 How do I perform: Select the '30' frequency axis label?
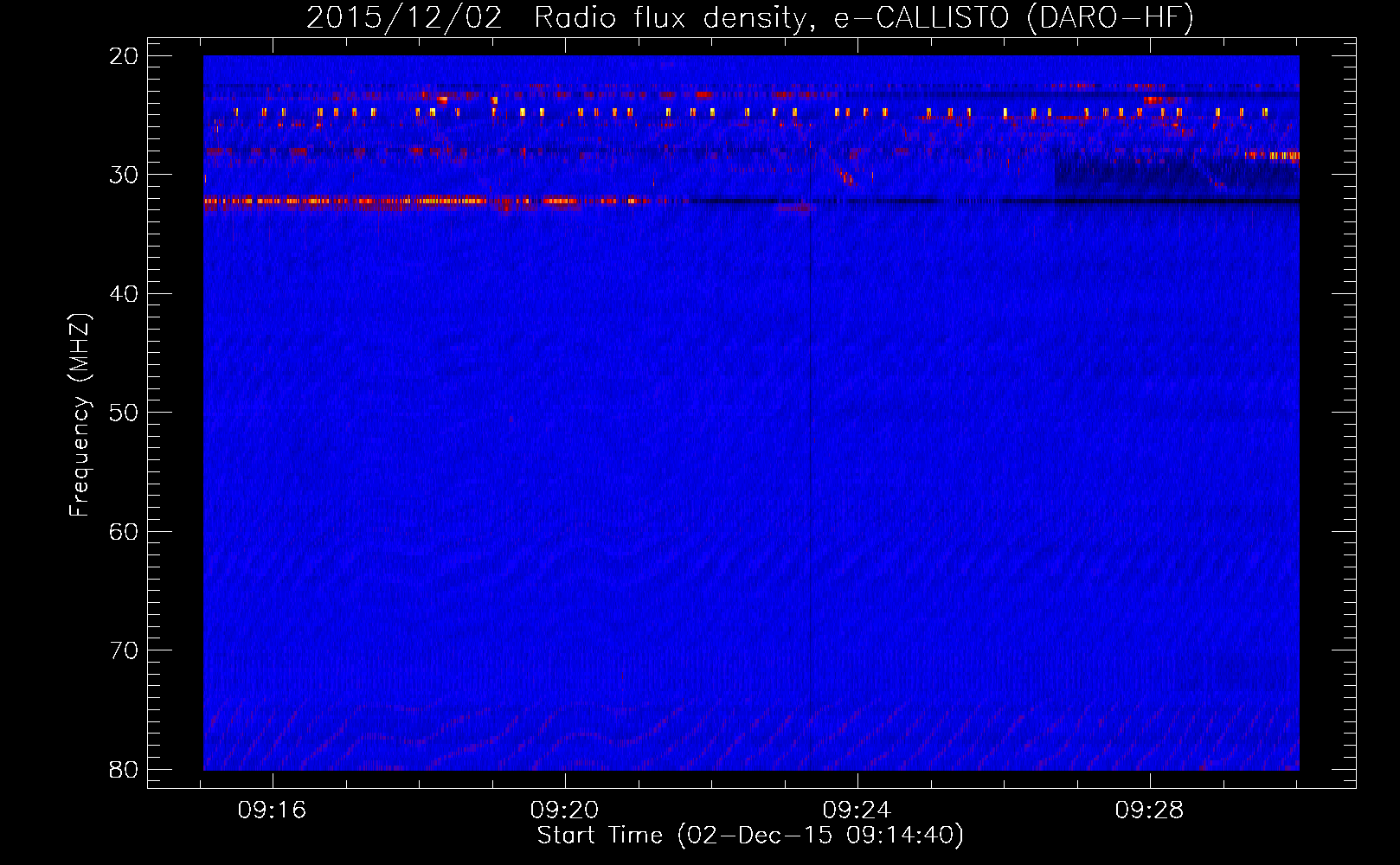[x=125, y=175]
